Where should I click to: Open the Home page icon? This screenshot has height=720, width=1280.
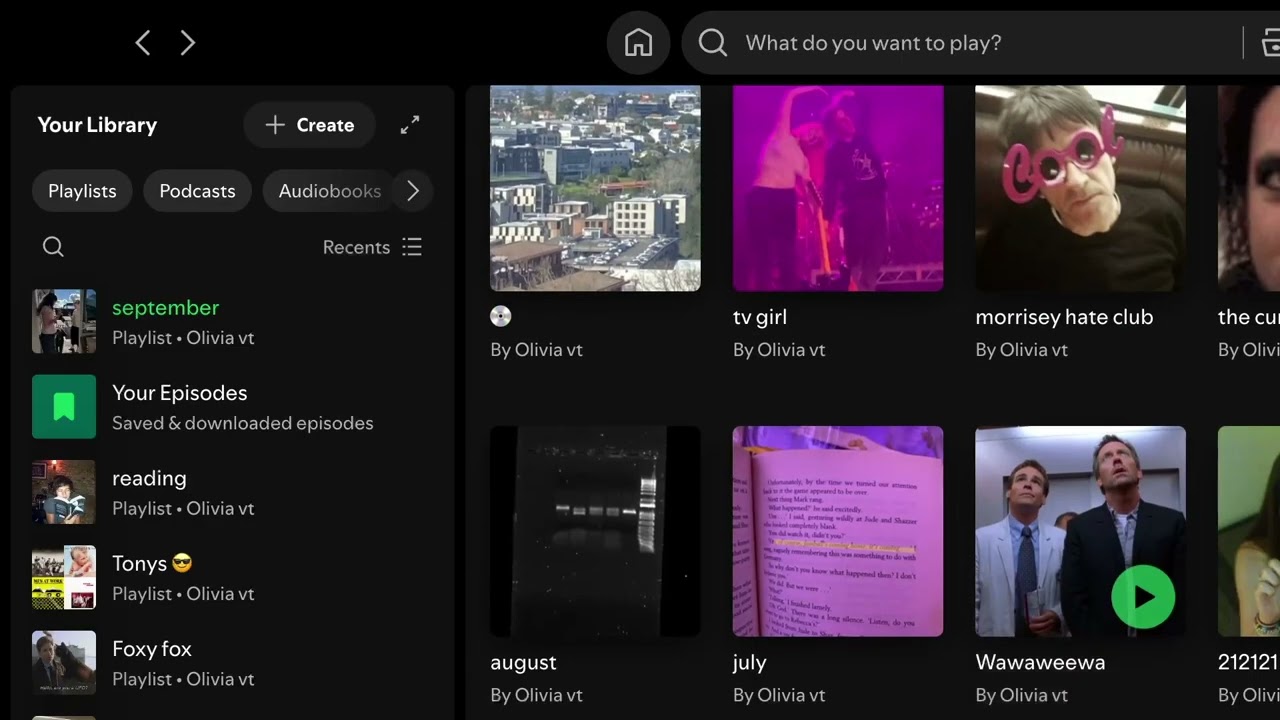click(x=638, y=42)
